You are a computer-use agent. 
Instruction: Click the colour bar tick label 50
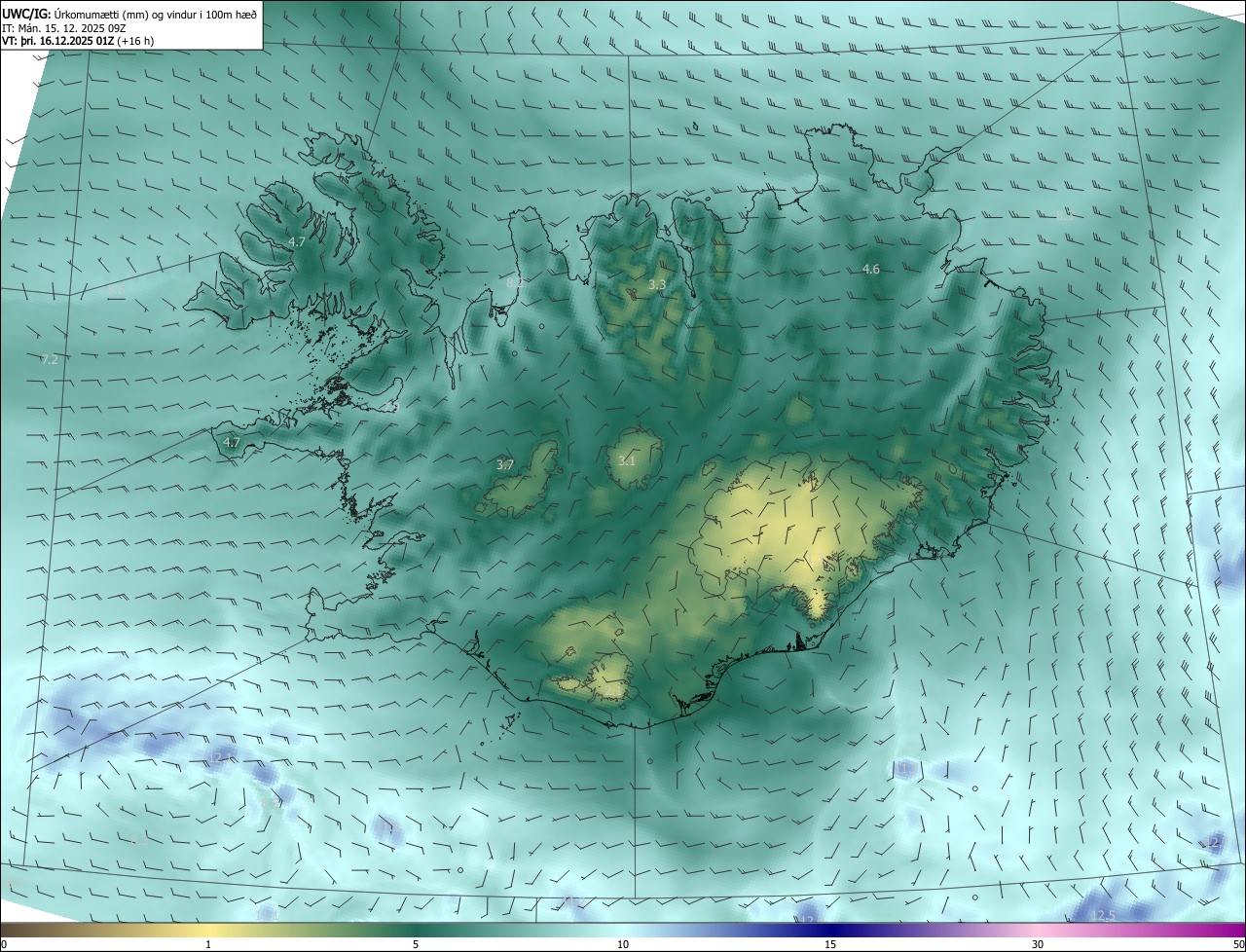[x=1238, y=944]
